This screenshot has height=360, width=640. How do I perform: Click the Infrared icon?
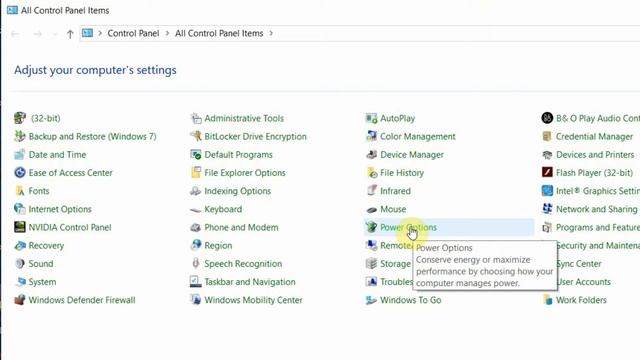[371, 191]
